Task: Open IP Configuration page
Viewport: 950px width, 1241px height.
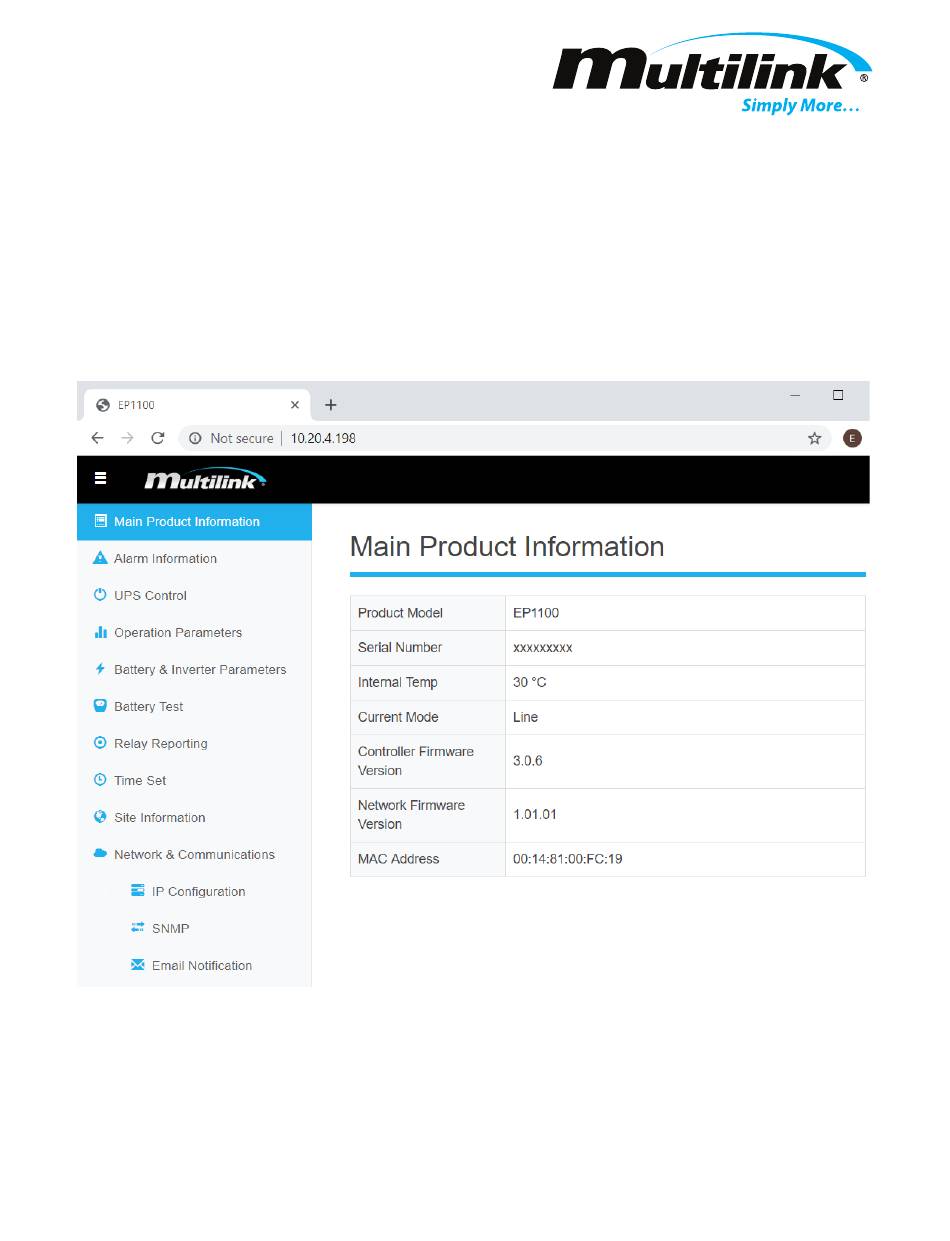Action: (198, 891)
